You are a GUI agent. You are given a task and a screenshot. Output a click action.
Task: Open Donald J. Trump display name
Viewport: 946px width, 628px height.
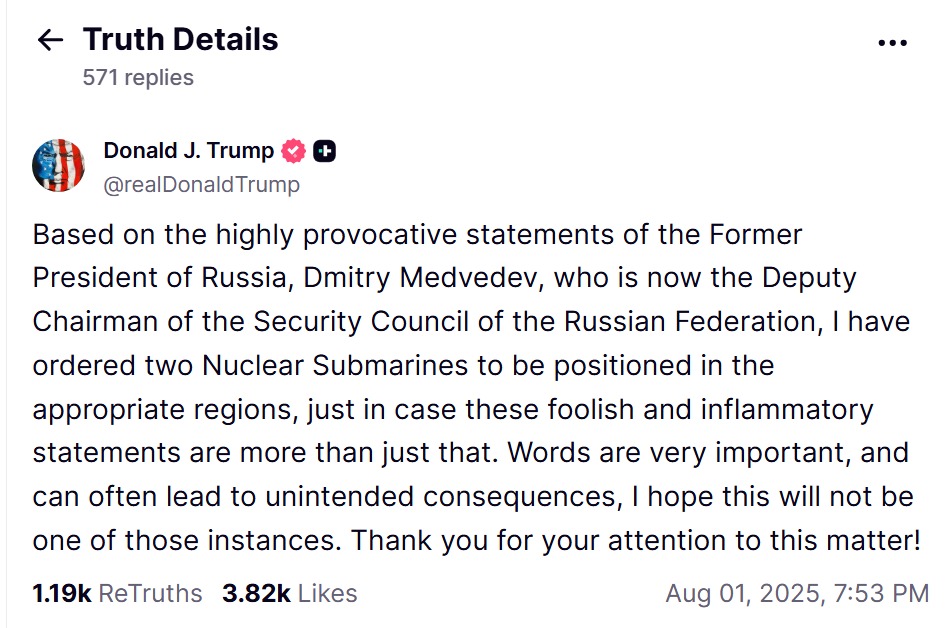coord(188,150)
